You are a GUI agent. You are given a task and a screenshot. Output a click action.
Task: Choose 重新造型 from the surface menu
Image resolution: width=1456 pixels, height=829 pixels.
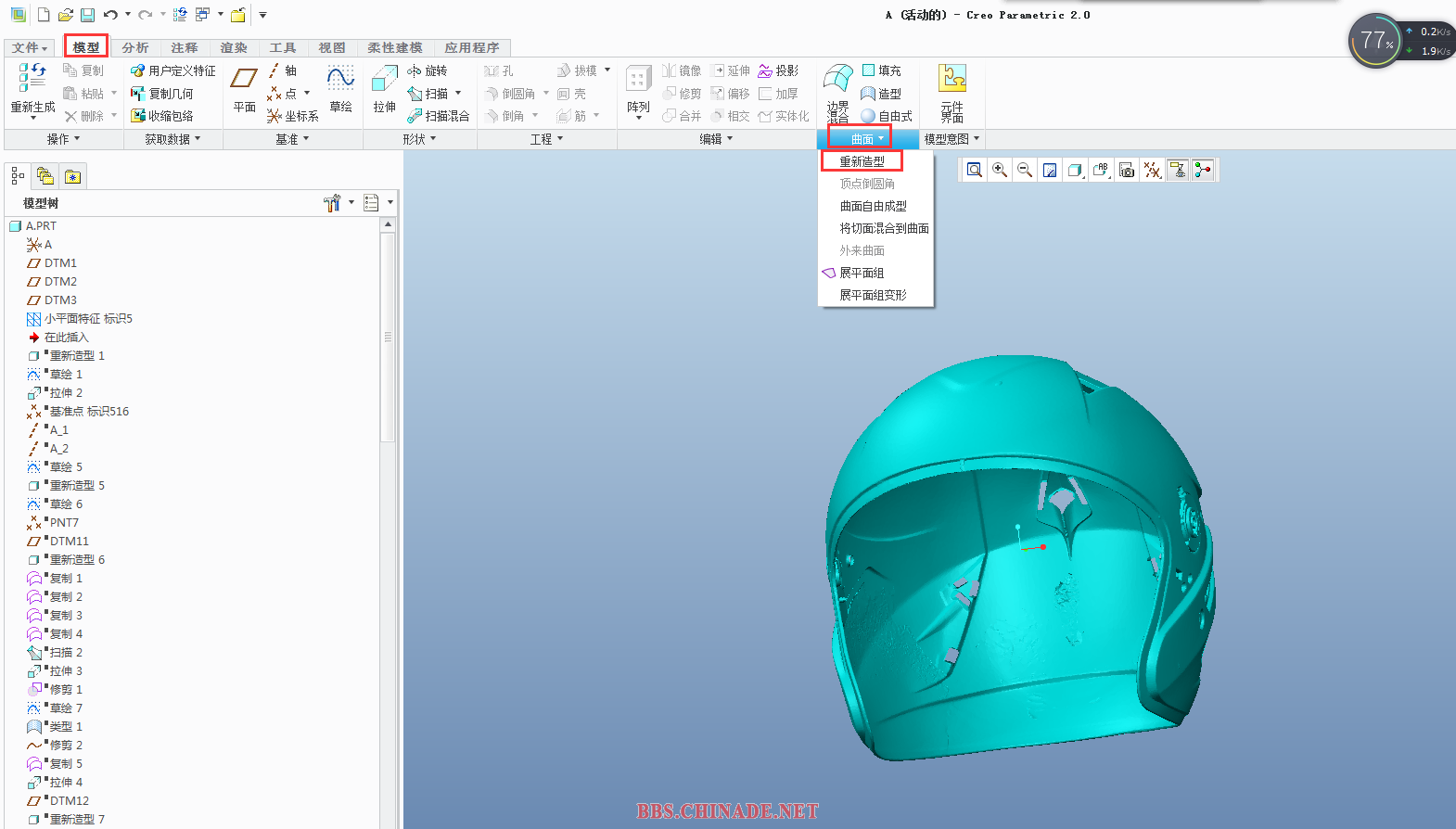coord(862,161)
